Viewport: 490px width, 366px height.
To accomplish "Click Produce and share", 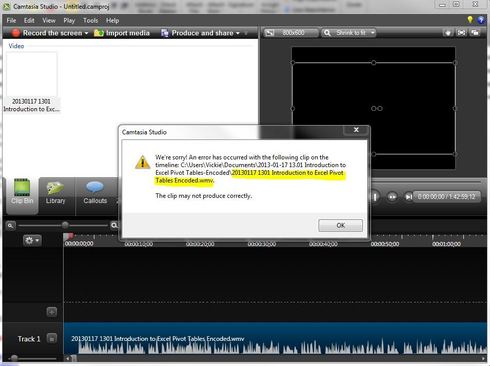I will click(x=197, y=33).
